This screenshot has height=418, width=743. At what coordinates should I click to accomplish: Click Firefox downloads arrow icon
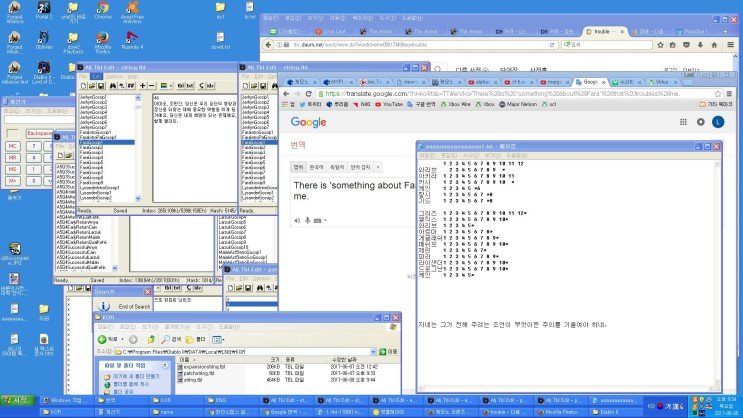pyautogui.click(x=700, y=45)
